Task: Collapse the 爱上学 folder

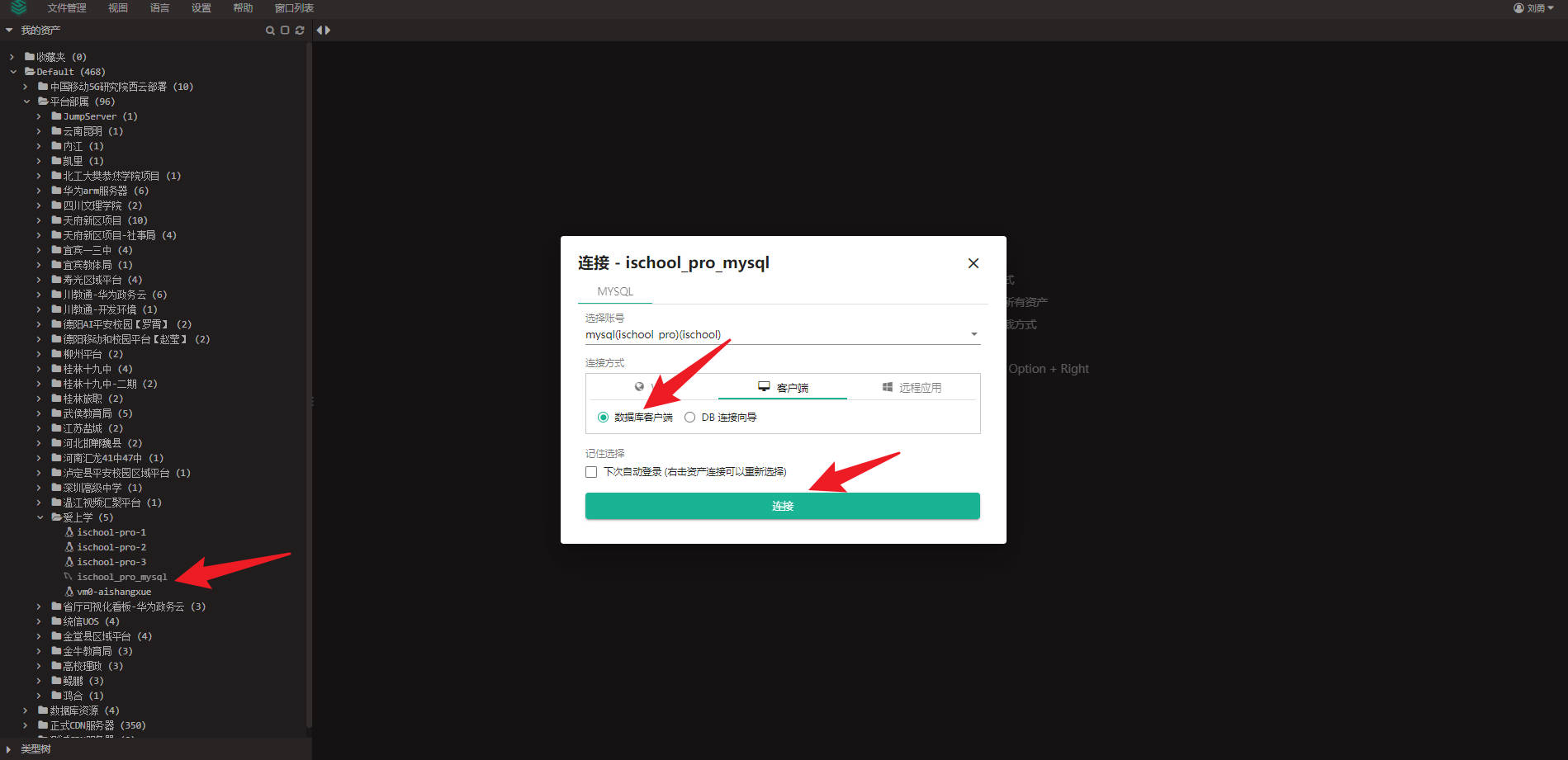Action: [x=40, y=517]
